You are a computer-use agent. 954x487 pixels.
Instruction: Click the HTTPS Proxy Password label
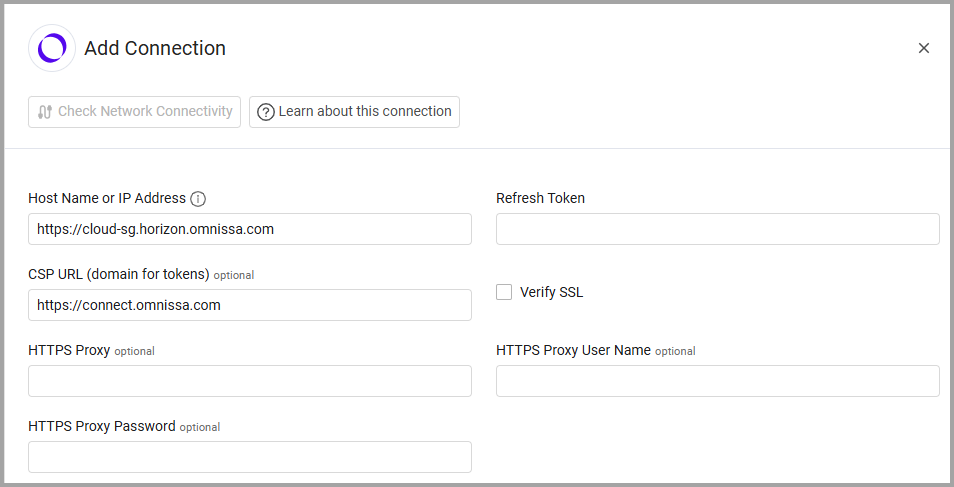102,426
